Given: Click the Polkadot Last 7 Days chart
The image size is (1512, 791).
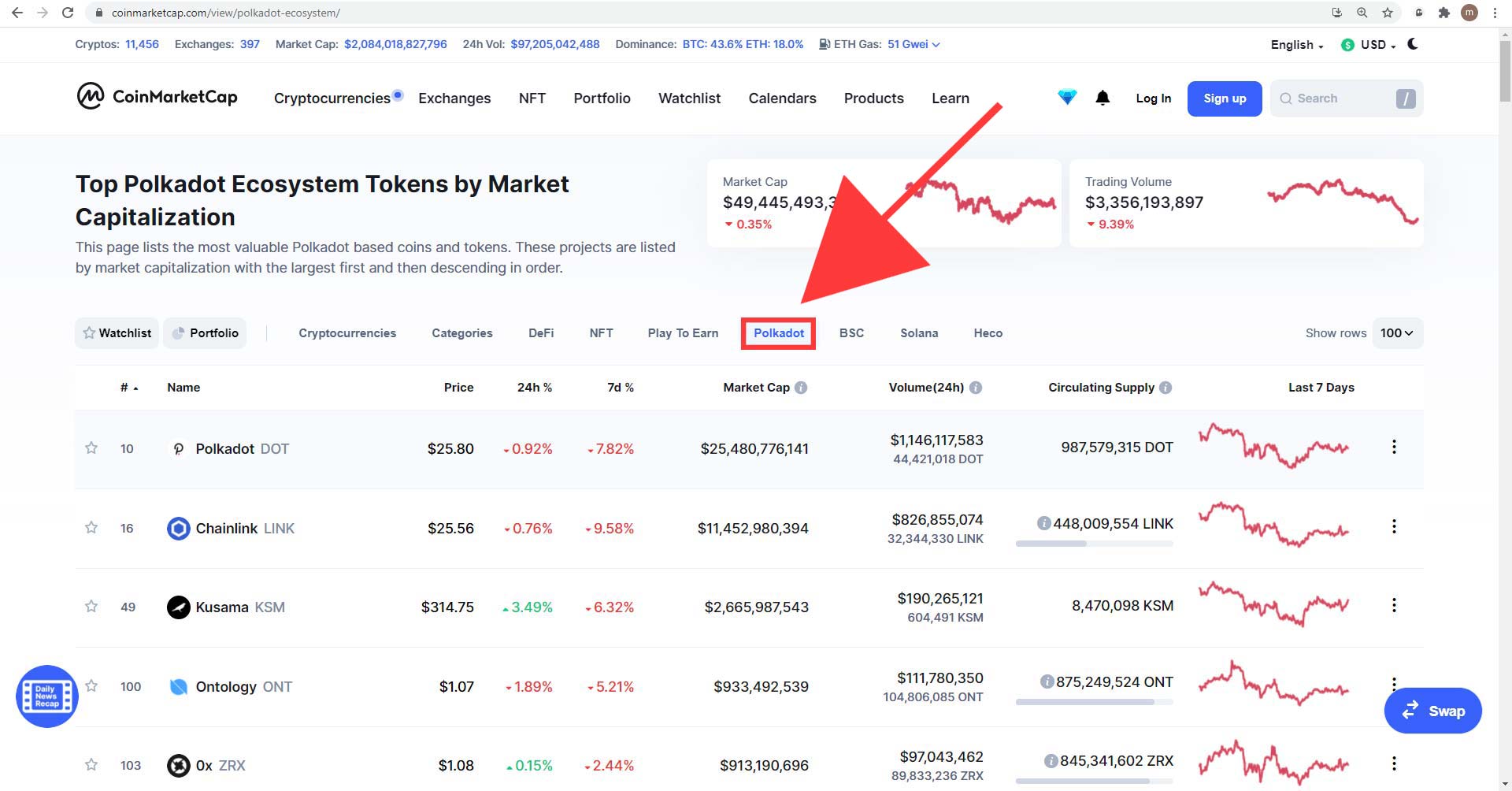Looking at the screenshot, I should click(x=1273, y=446).
